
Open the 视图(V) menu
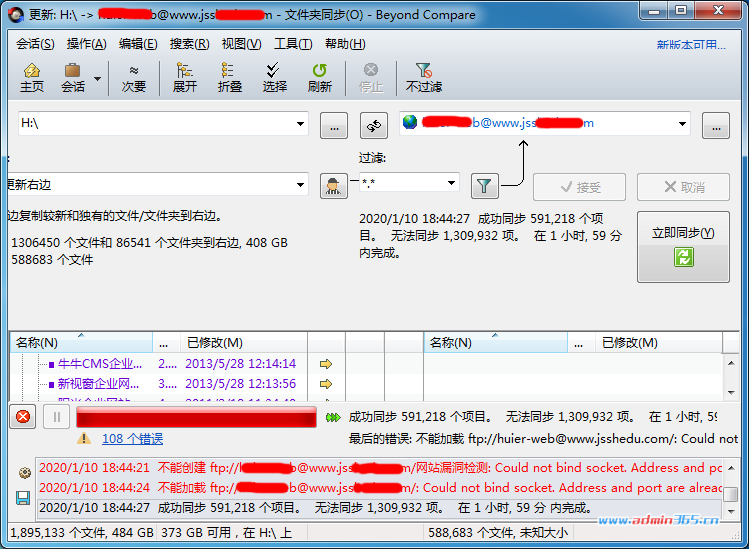pyautogui.click(x=241, y=44)
